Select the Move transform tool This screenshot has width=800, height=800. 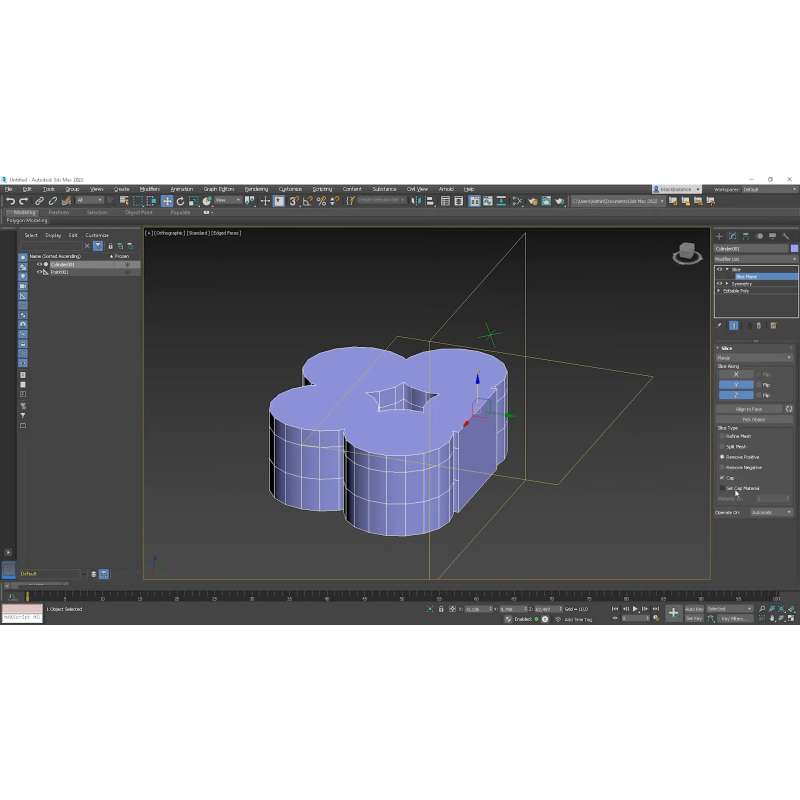(x=167, y=201)
